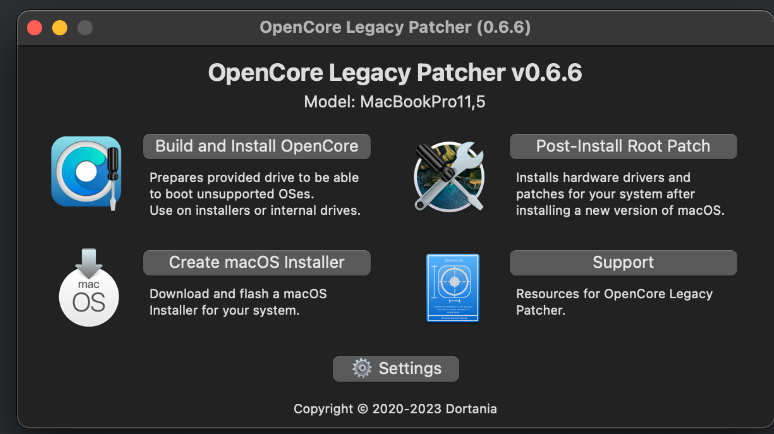
Task: Open the Post-Install Root Patch menu
Action: pos(623,146)
